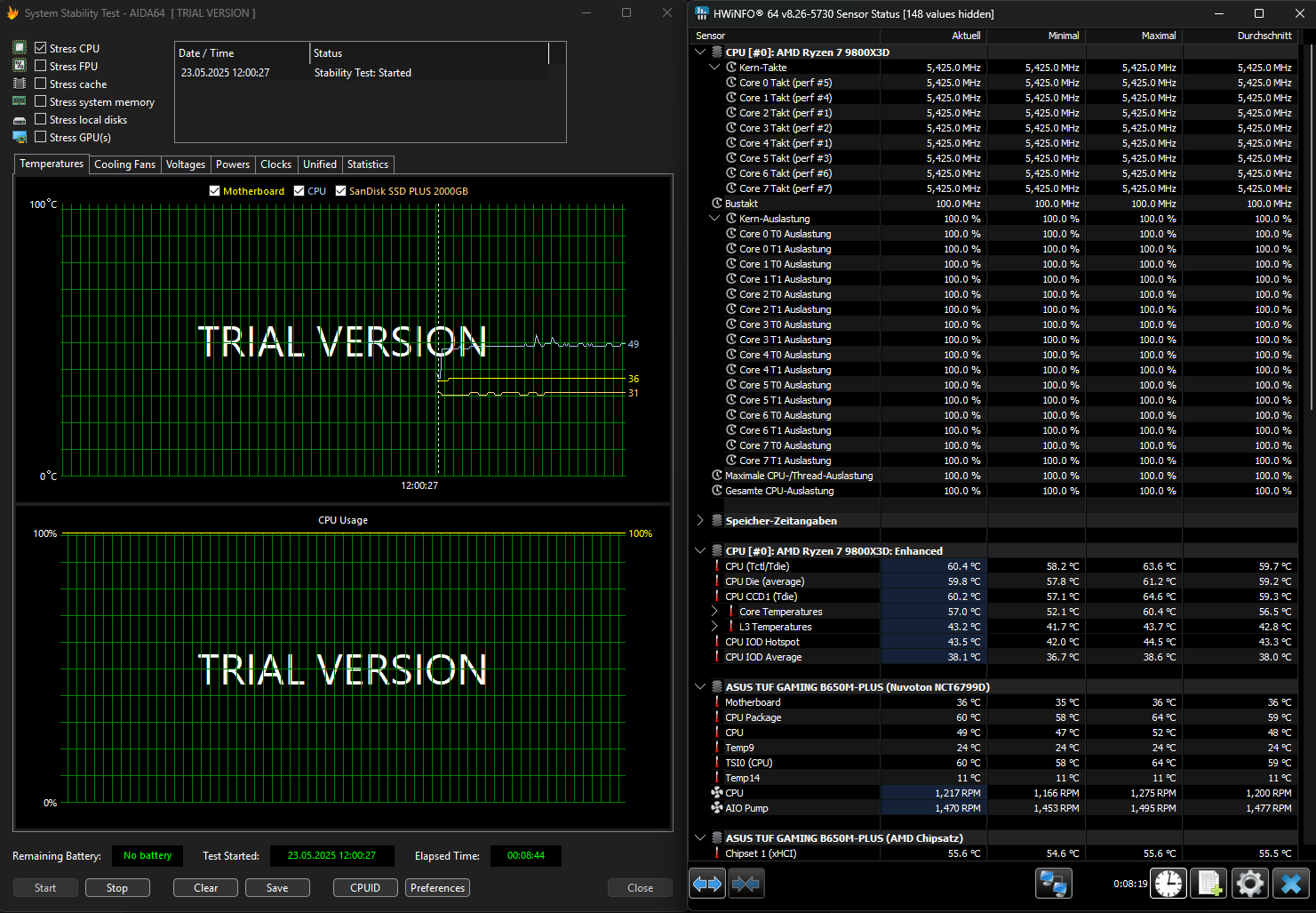1316x913 pixels.
Task: Open the Statistics tab
Action: point(368,164)
